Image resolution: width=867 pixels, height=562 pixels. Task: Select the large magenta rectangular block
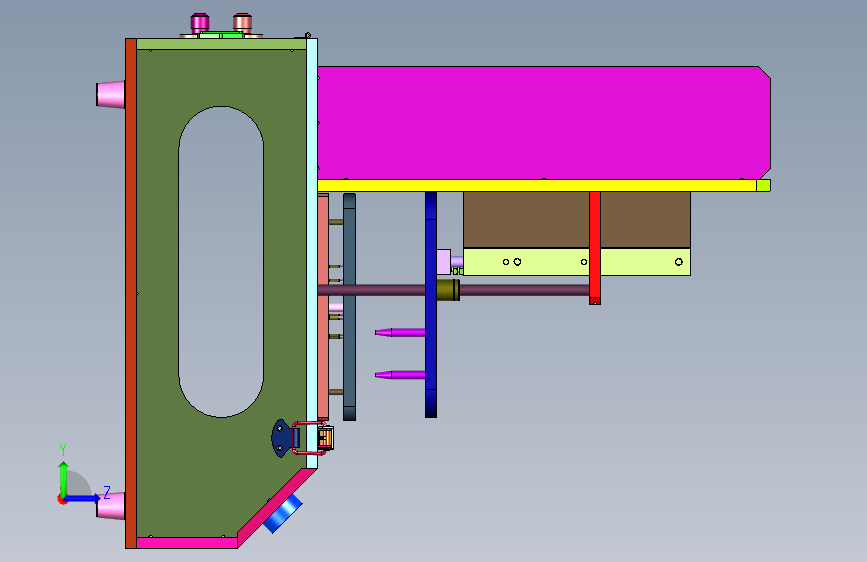(x=544, y=123)
